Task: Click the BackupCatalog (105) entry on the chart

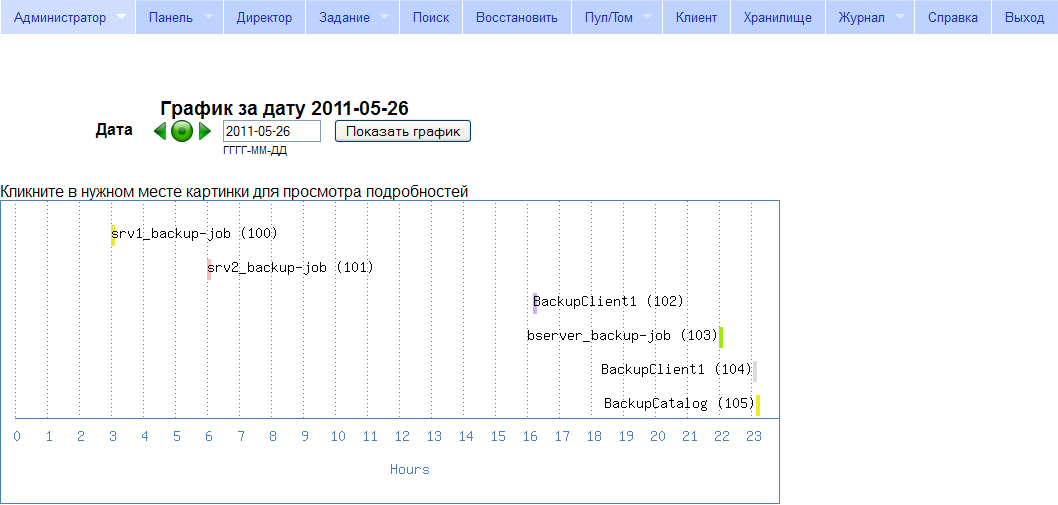Action: click(679, 404)
